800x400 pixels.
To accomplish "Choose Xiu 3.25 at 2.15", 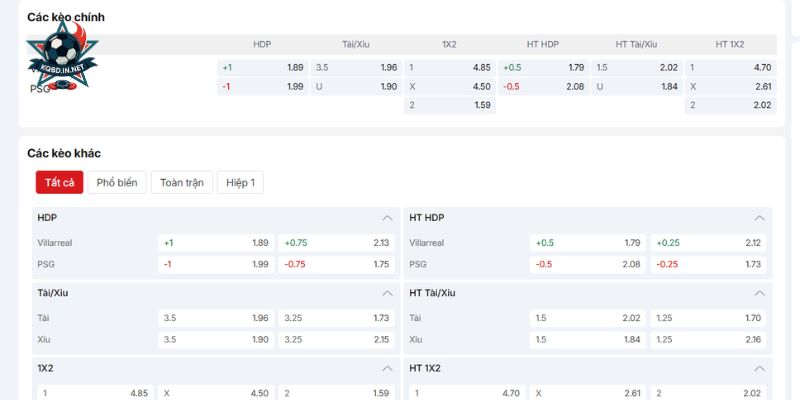I will tap(336, 340).
